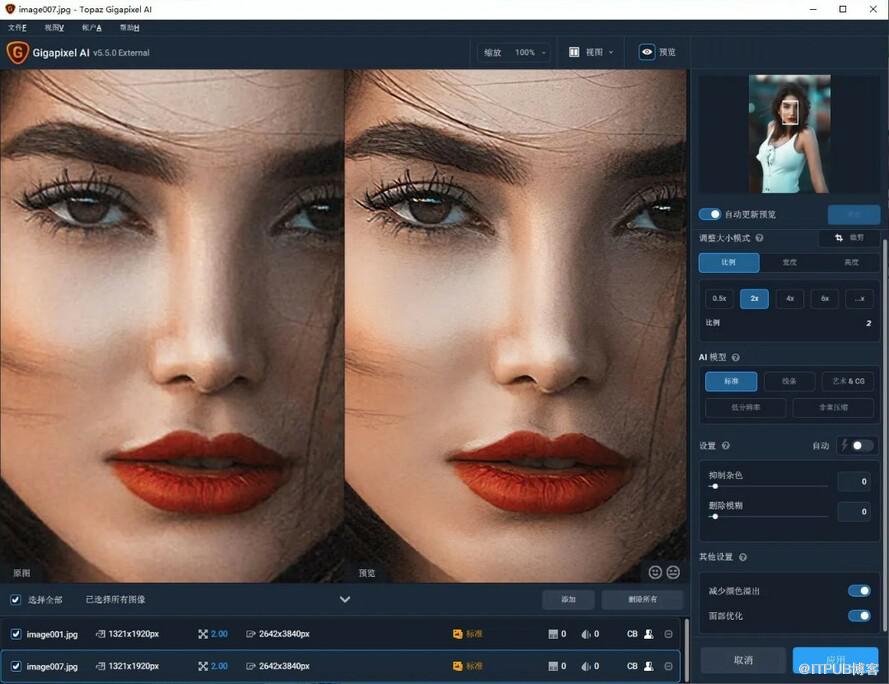Choose the custom ...x scale button
The image size is (889, 684).
tap(860, 299)
